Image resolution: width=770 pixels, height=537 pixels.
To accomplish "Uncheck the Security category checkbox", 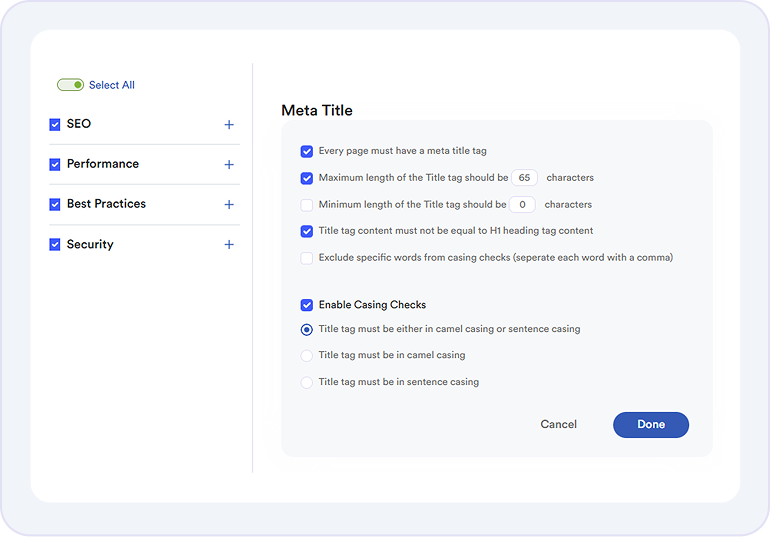I will pos(55,245).
